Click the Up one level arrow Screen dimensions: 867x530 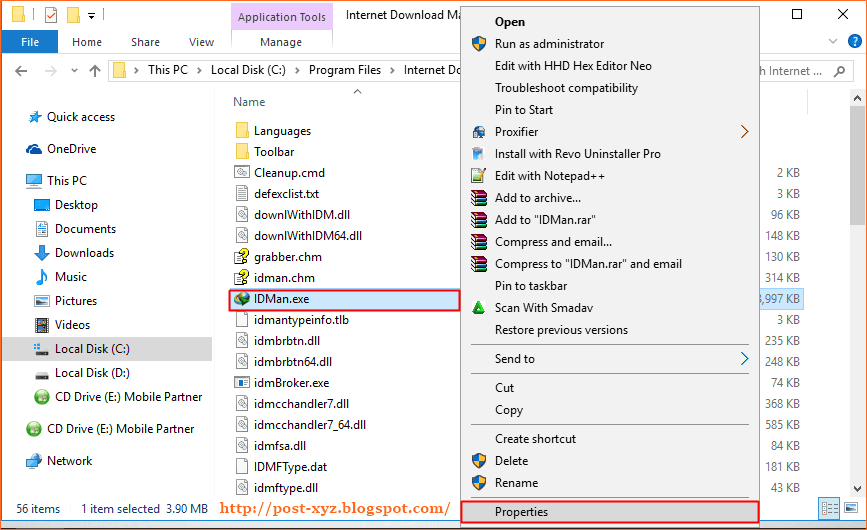[95, 71]
